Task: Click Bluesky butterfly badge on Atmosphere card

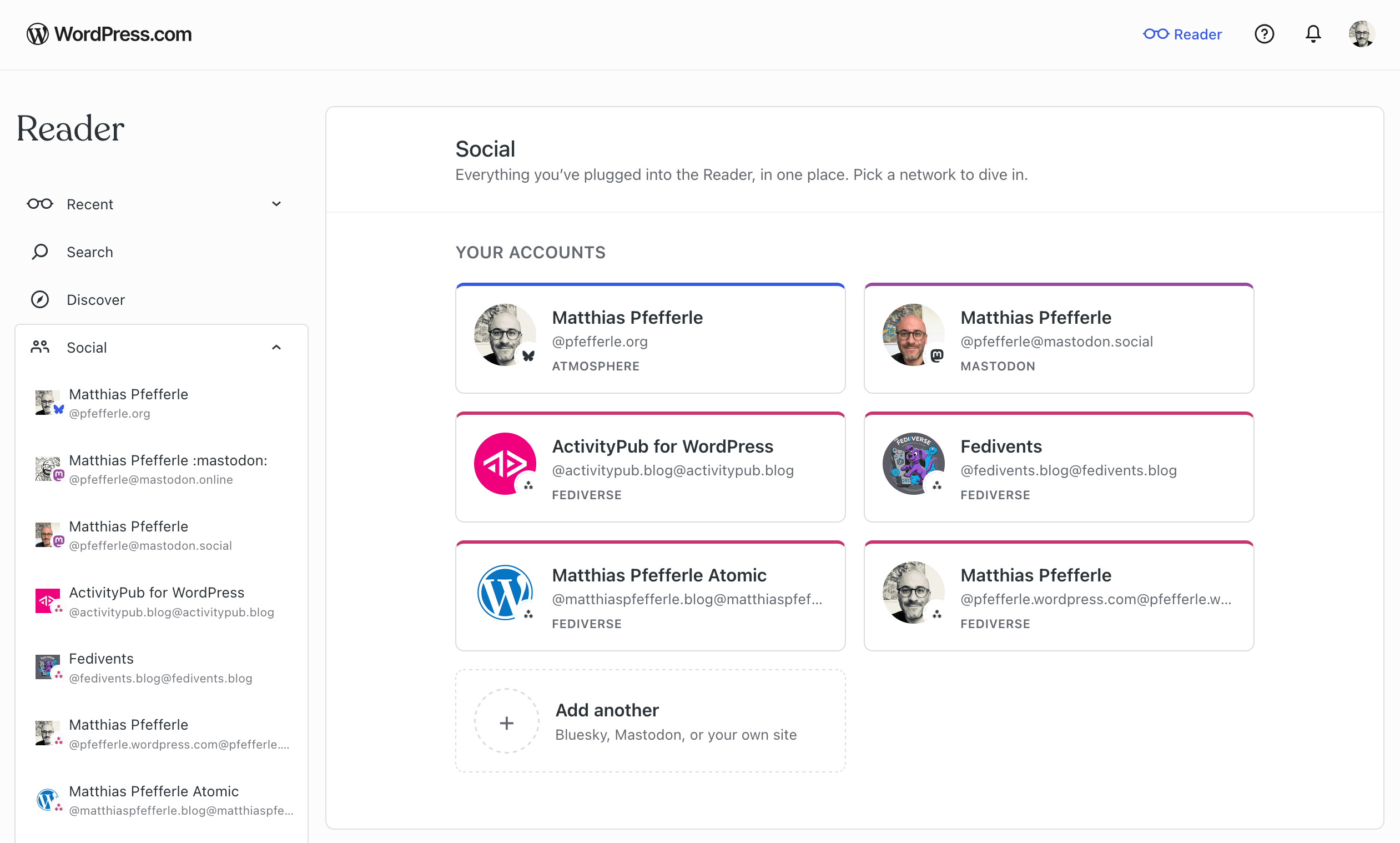Action: [x=528, y=356]
